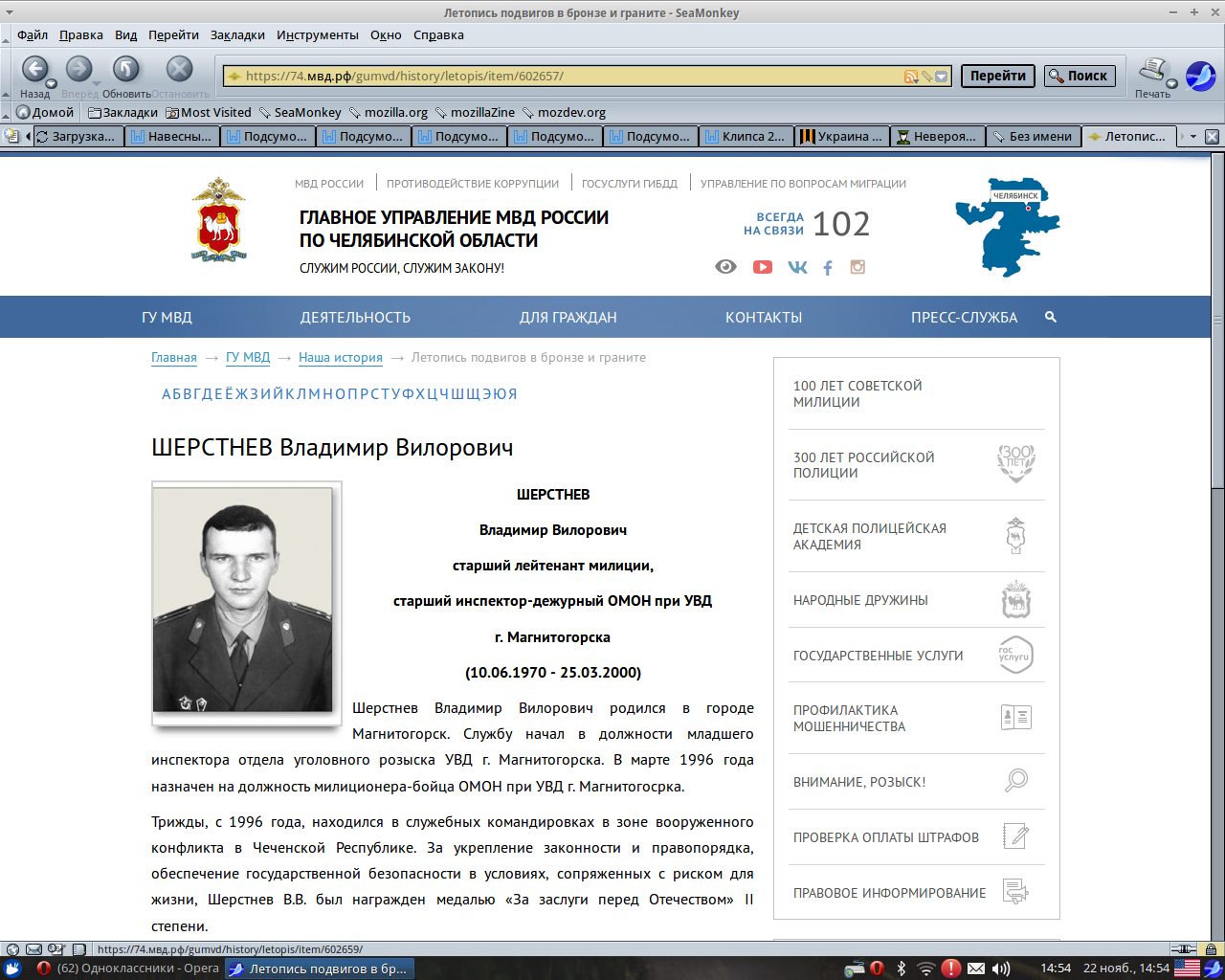Go back using the Назад toolbar icon
The height and width of the screenshot is (980, 1225).
coord(35,69)
